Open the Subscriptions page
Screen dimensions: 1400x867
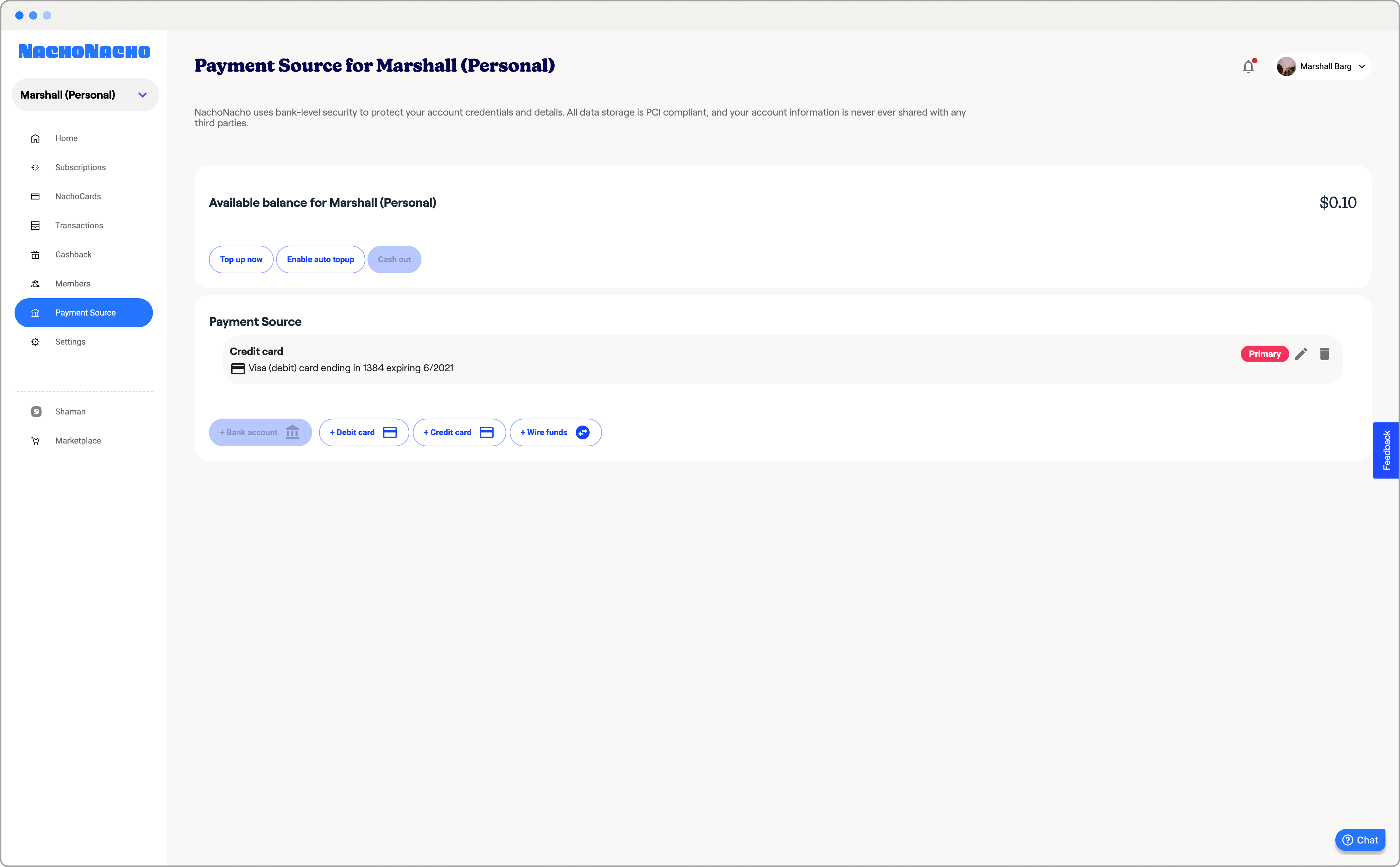click(x=80, y=167)
